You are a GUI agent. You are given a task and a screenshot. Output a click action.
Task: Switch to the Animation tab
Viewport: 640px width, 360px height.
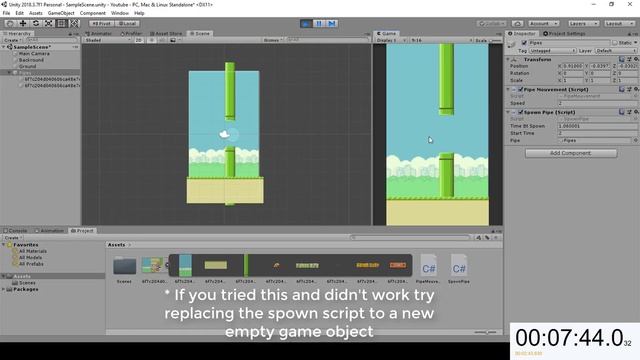(x=50, y=231)
